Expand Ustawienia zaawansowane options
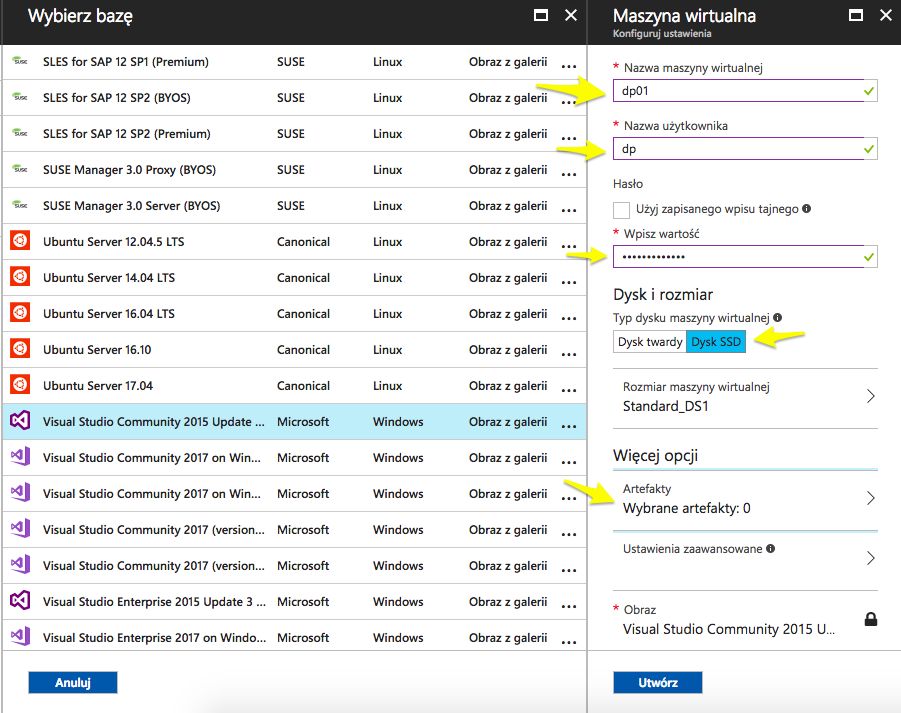 (745, 557)
